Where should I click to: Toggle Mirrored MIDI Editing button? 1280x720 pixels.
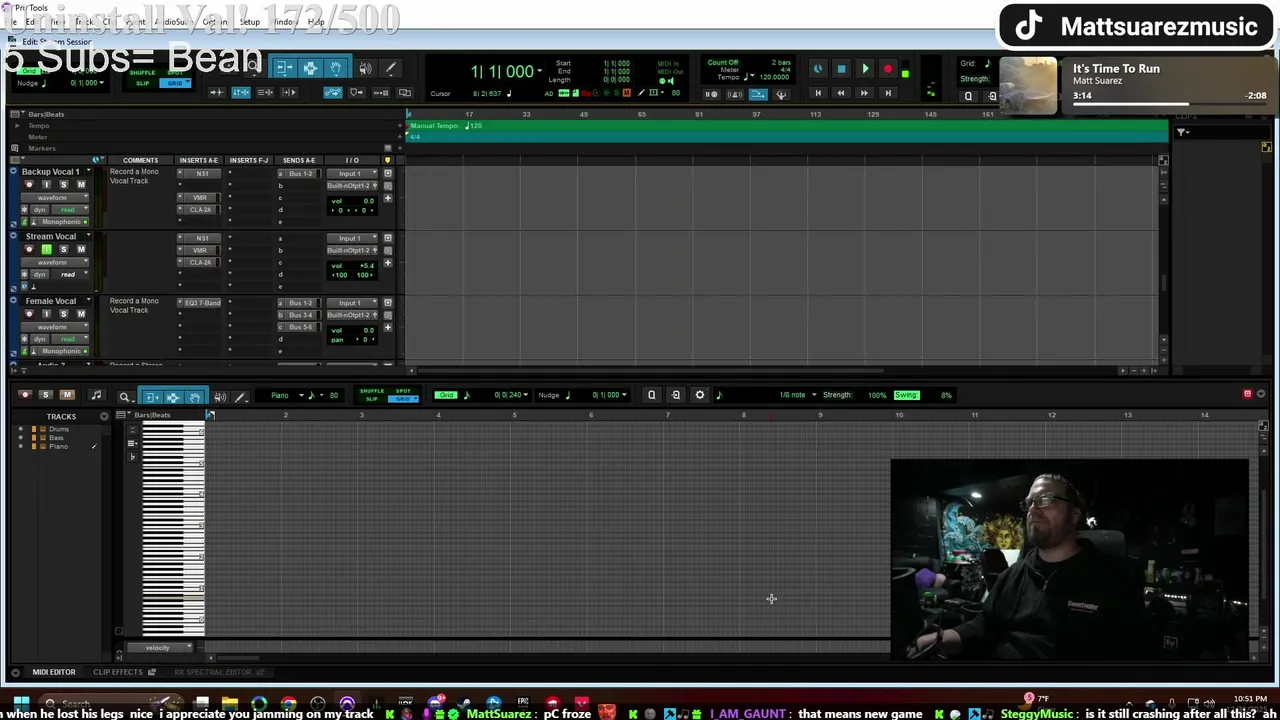(x=381, y=92)
